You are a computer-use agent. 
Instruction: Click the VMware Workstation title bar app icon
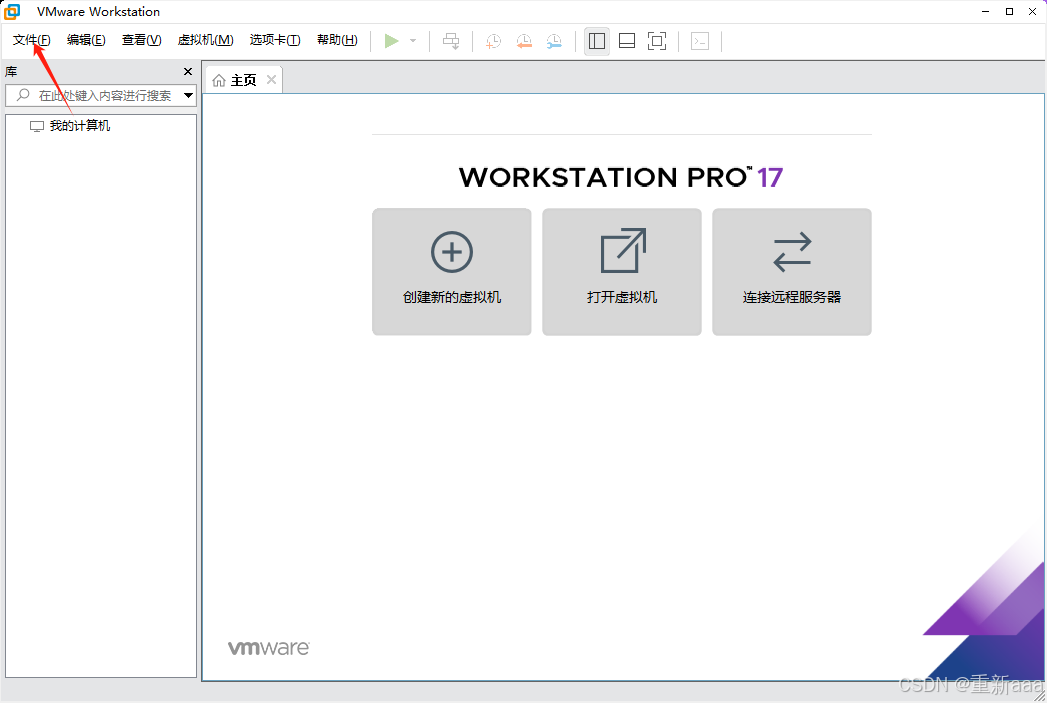[x=12, y=11]
